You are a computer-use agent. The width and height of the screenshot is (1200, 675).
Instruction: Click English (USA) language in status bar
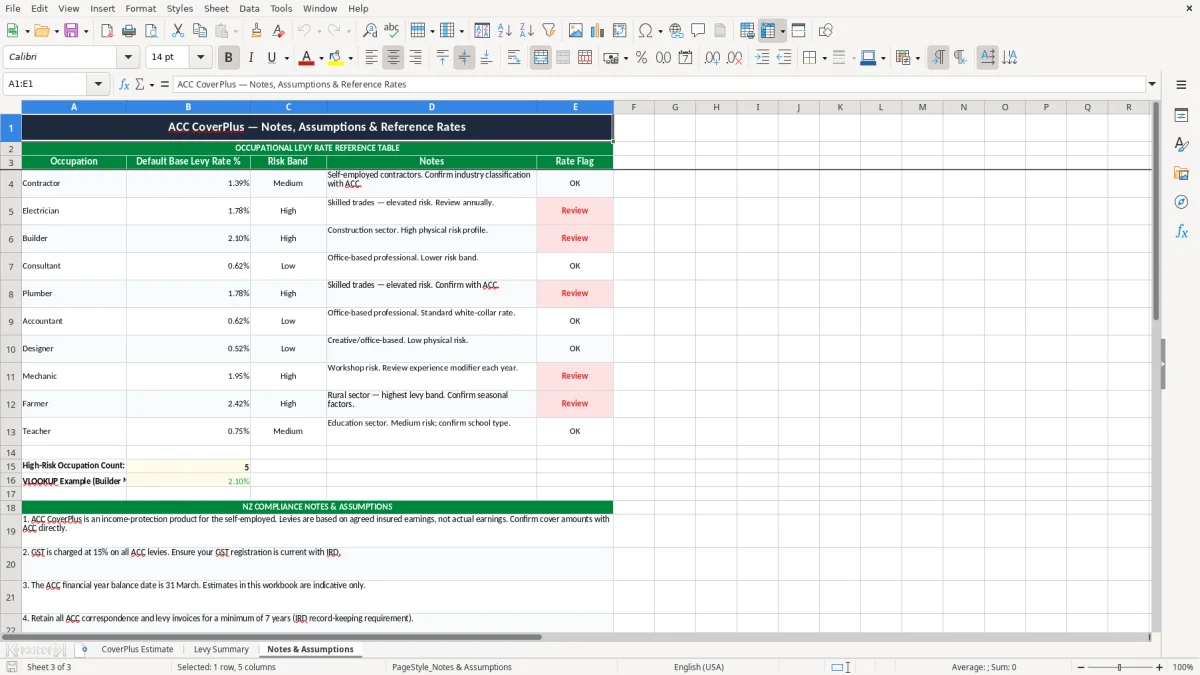click(698, 667)
